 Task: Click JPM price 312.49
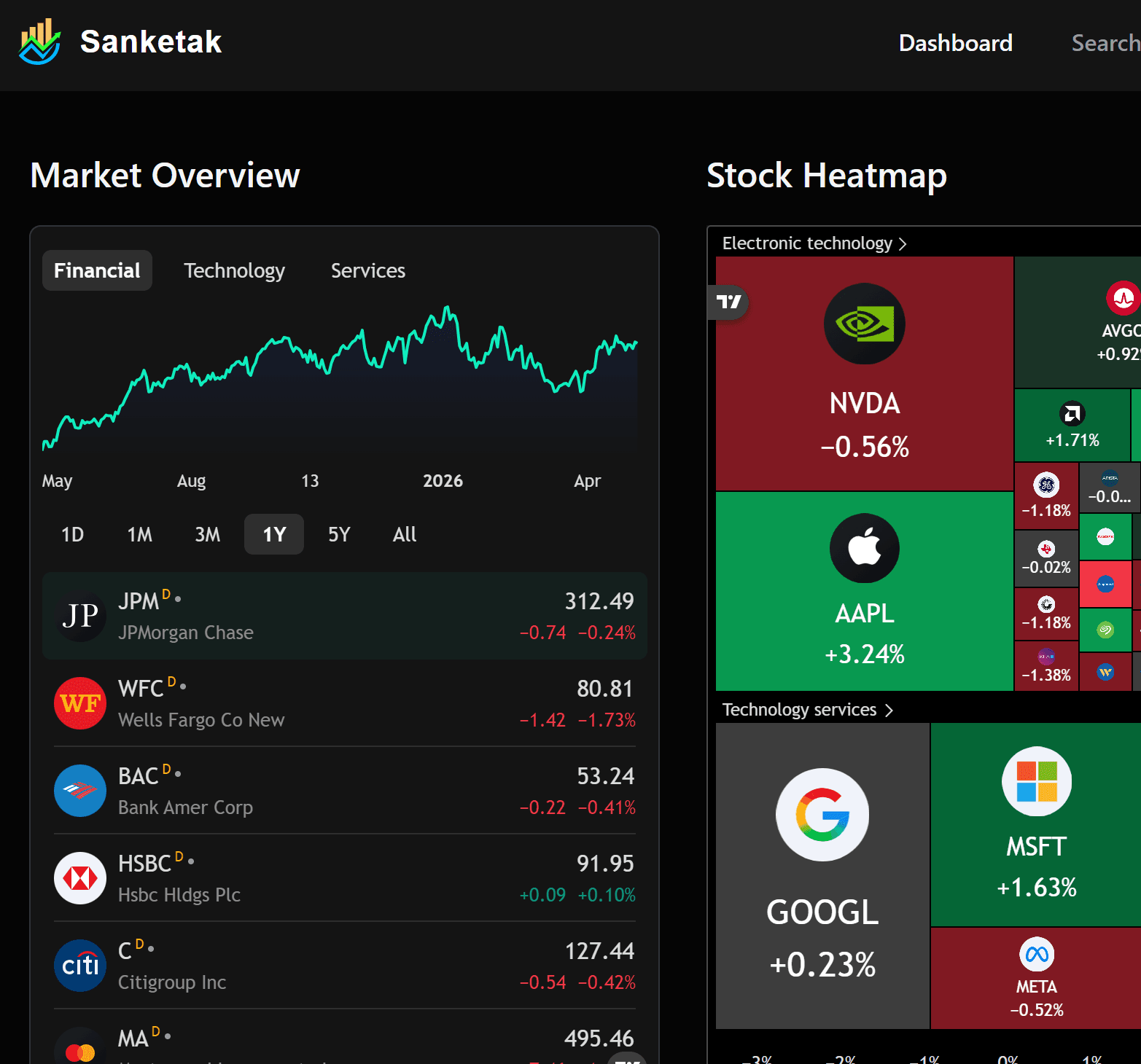599,601
